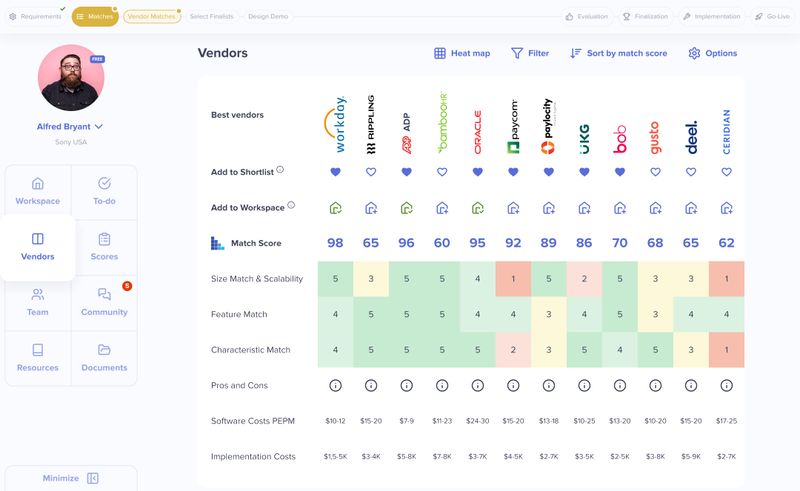Click the Workday vendor logo
The image size is (800, 491).
[335, 125]
